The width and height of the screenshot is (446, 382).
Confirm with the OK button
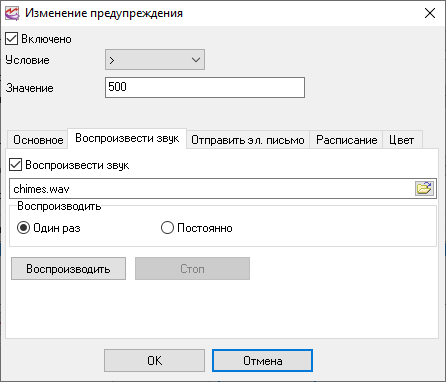coord(154,360)
